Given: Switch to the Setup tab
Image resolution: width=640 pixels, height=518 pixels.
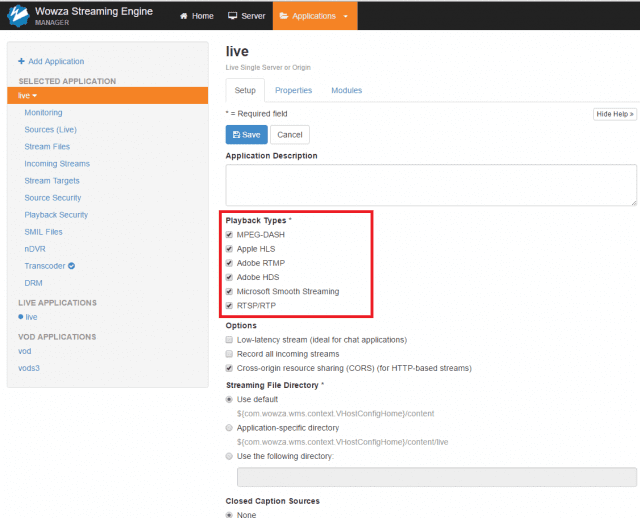Looking at the screenshot, I should pos(245,90).
